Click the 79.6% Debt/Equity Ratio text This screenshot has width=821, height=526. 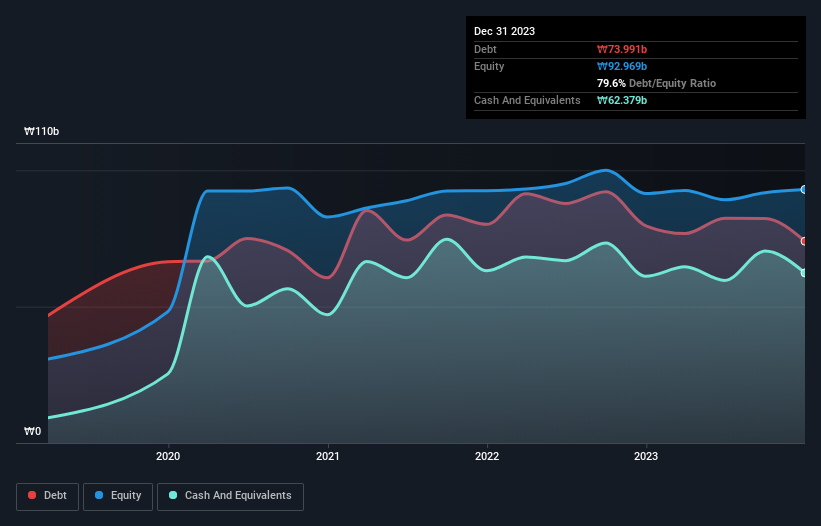[x=656, y=83]
